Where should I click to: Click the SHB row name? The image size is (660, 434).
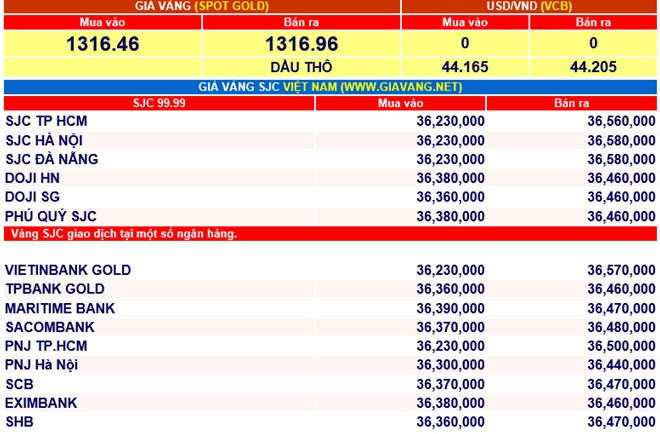pyautogui.click(x=19, y=421)
